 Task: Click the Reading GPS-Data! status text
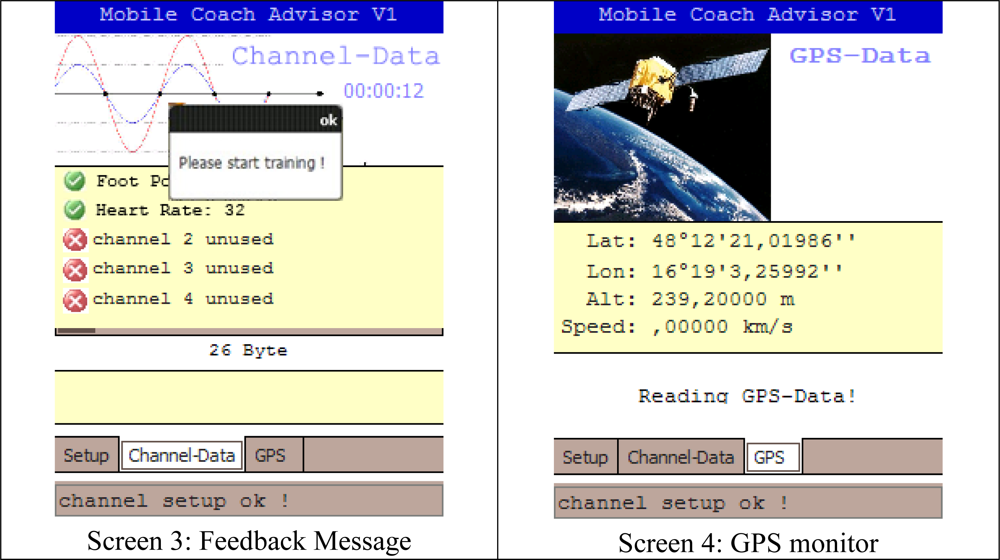coord(747,396)
